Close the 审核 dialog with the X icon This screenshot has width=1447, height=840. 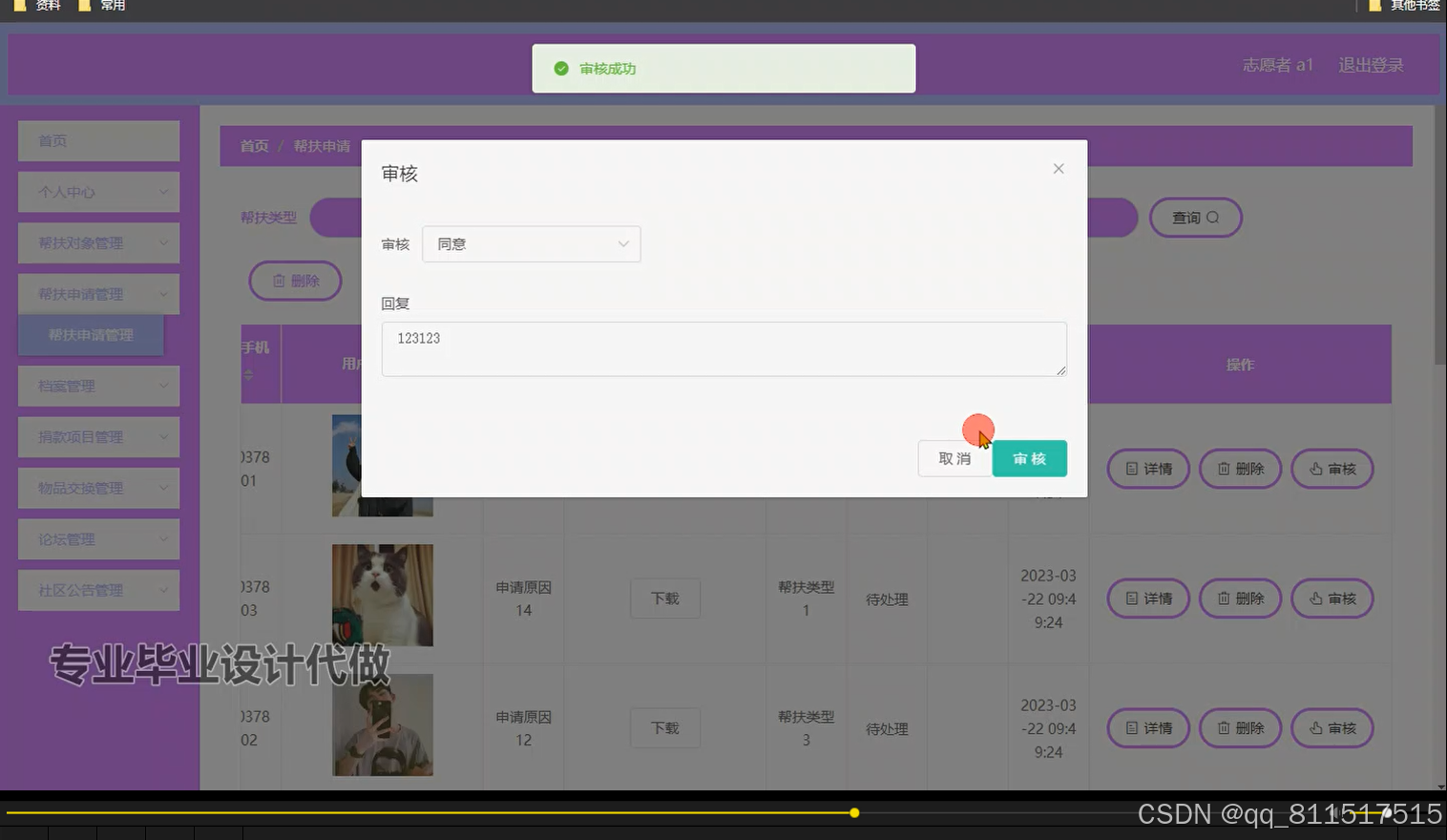pos(1058,169)
